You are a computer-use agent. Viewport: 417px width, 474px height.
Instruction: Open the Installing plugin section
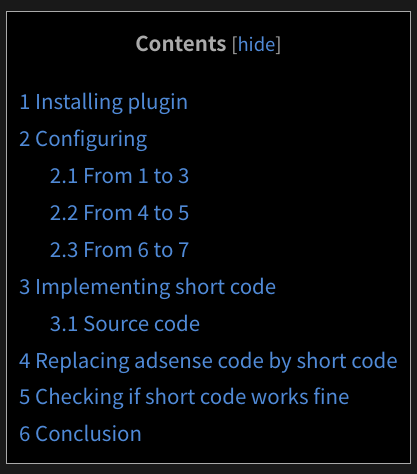103,102
